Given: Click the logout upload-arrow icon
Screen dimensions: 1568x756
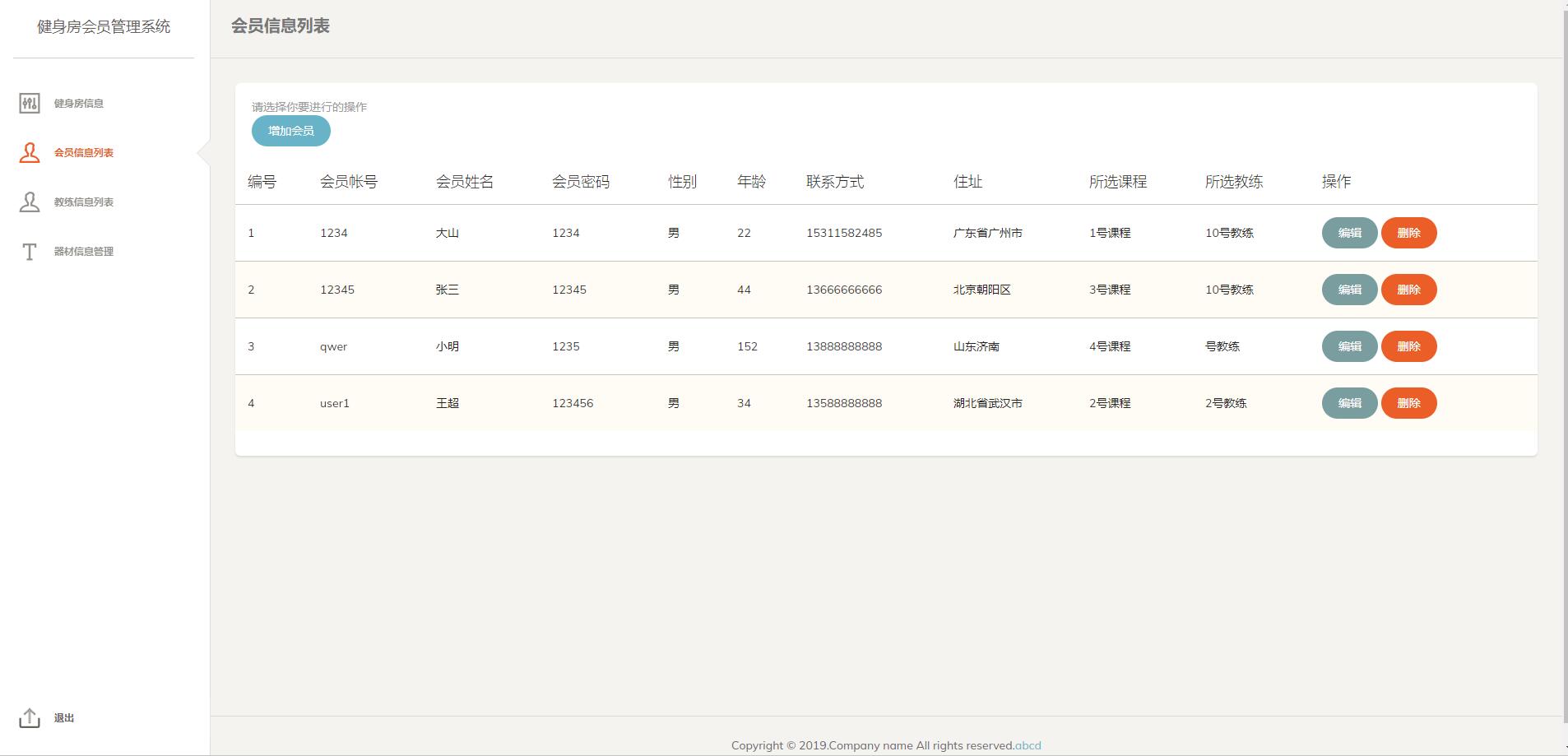Looking at the screenshot, I should click(x=30, y=718).
